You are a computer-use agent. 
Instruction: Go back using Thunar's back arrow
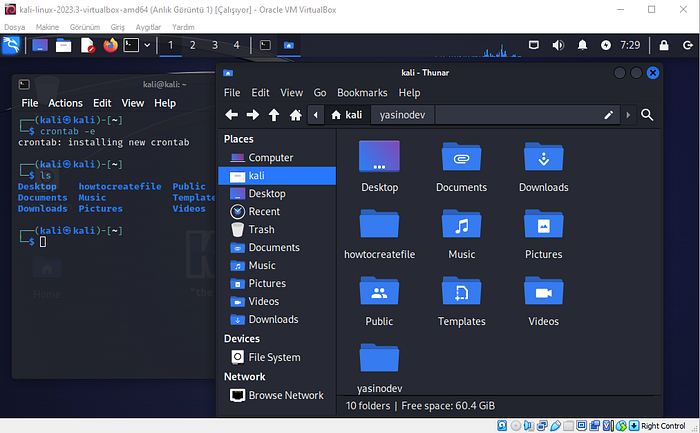pyautogui.click(x=231, y=115)
